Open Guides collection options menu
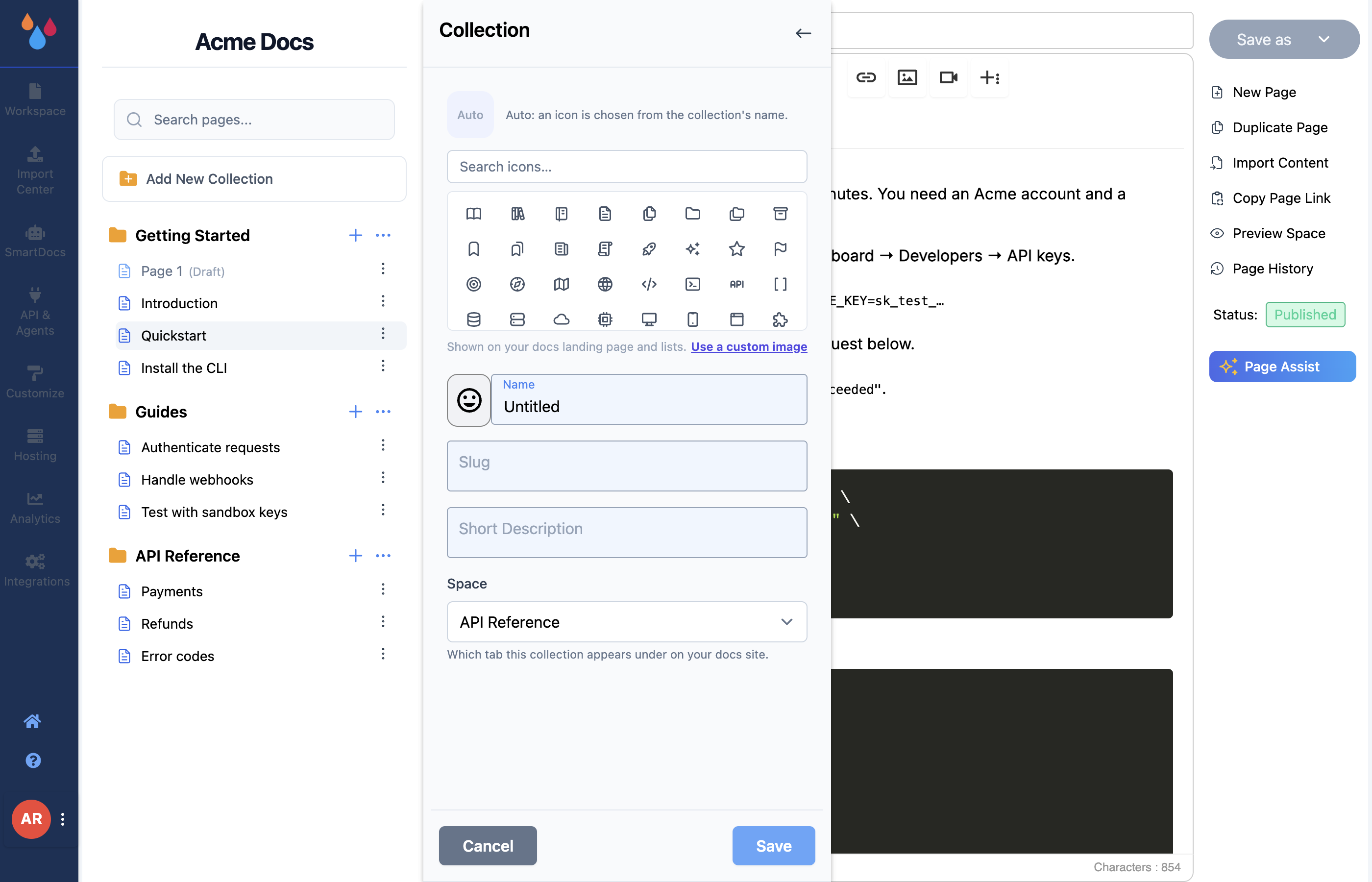The height and width of the screenshot is (882, 1372). (383, 412)
